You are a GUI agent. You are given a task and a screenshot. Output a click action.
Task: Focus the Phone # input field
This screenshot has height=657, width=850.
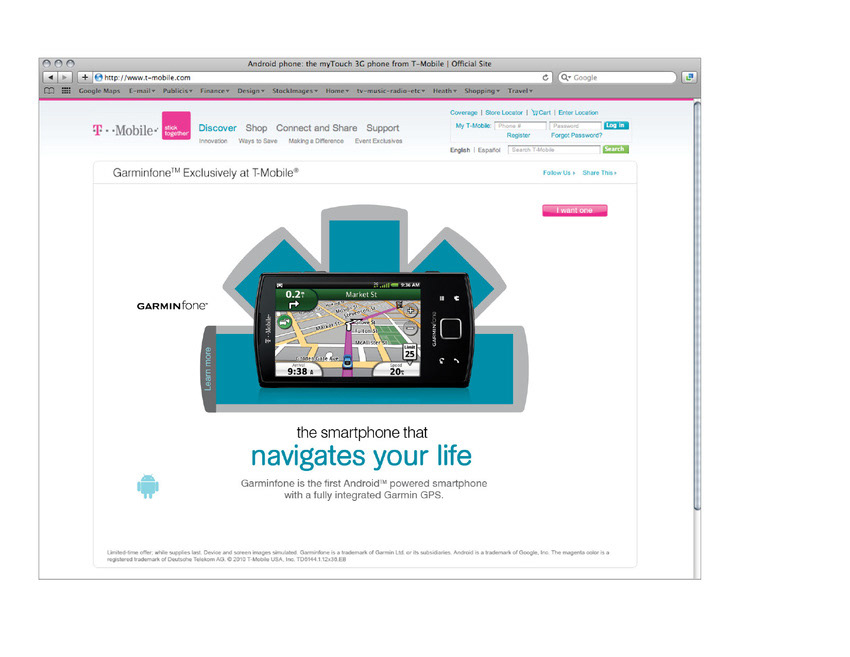coord(520,126)
